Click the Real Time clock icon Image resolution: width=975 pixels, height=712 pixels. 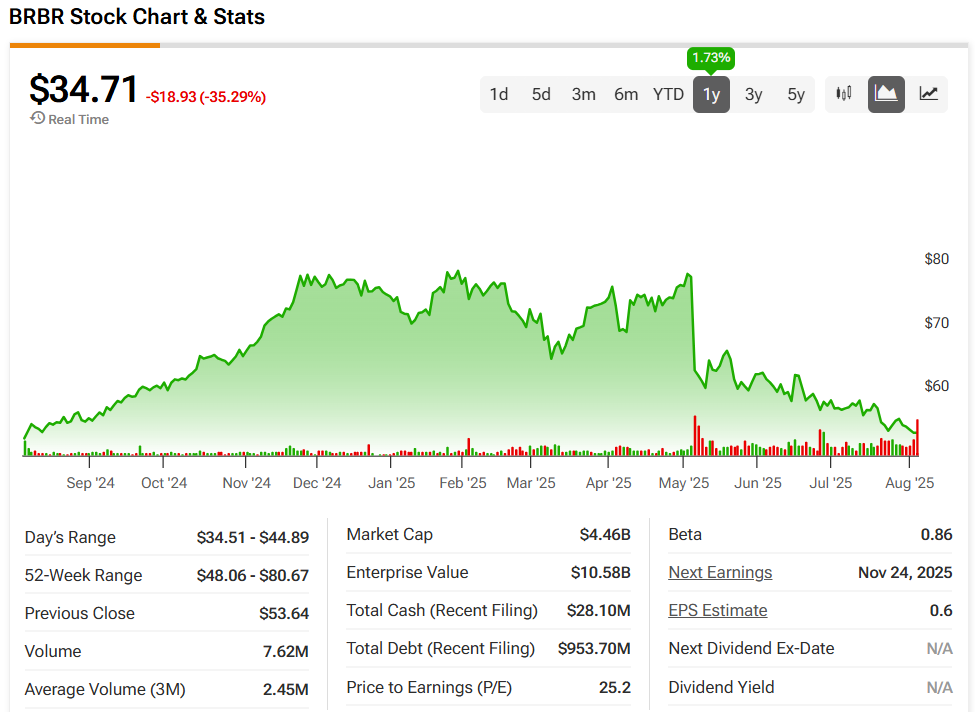pos(38,119)
